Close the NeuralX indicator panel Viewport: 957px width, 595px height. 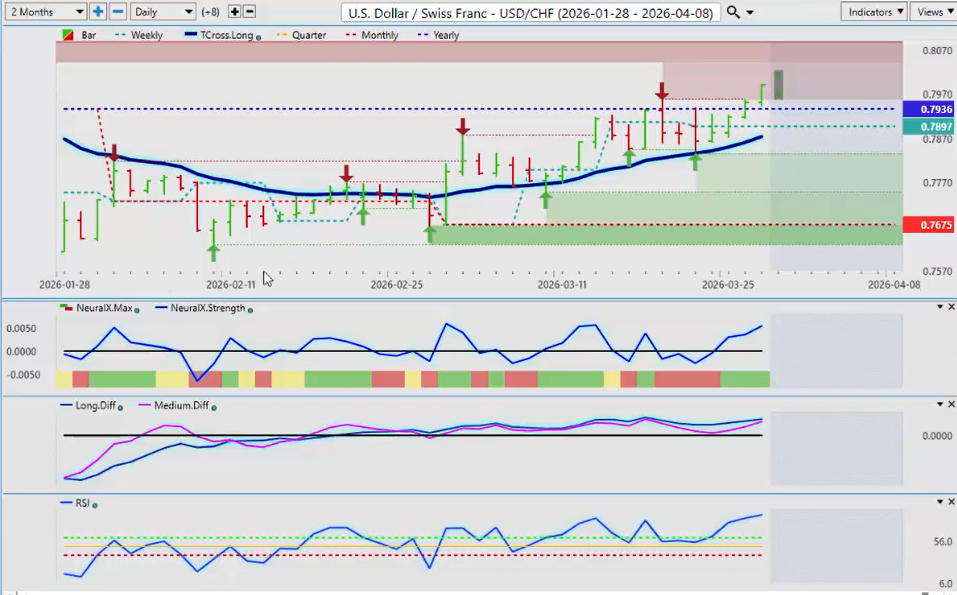click(951, 307)
